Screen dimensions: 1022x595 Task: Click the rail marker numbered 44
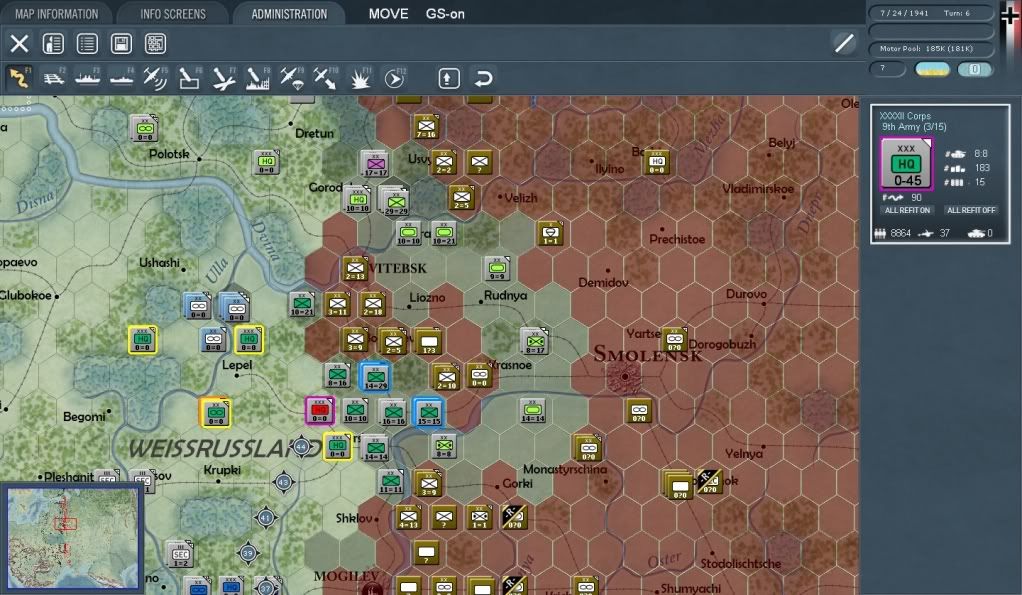pos(301,447)
